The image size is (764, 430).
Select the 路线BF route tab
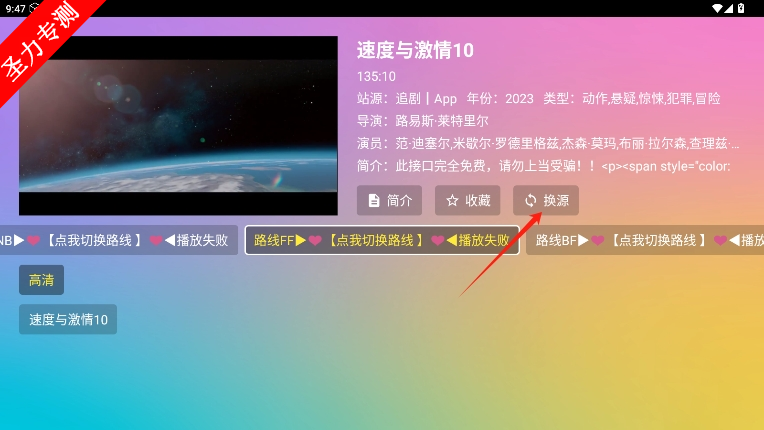coord(645,240)
